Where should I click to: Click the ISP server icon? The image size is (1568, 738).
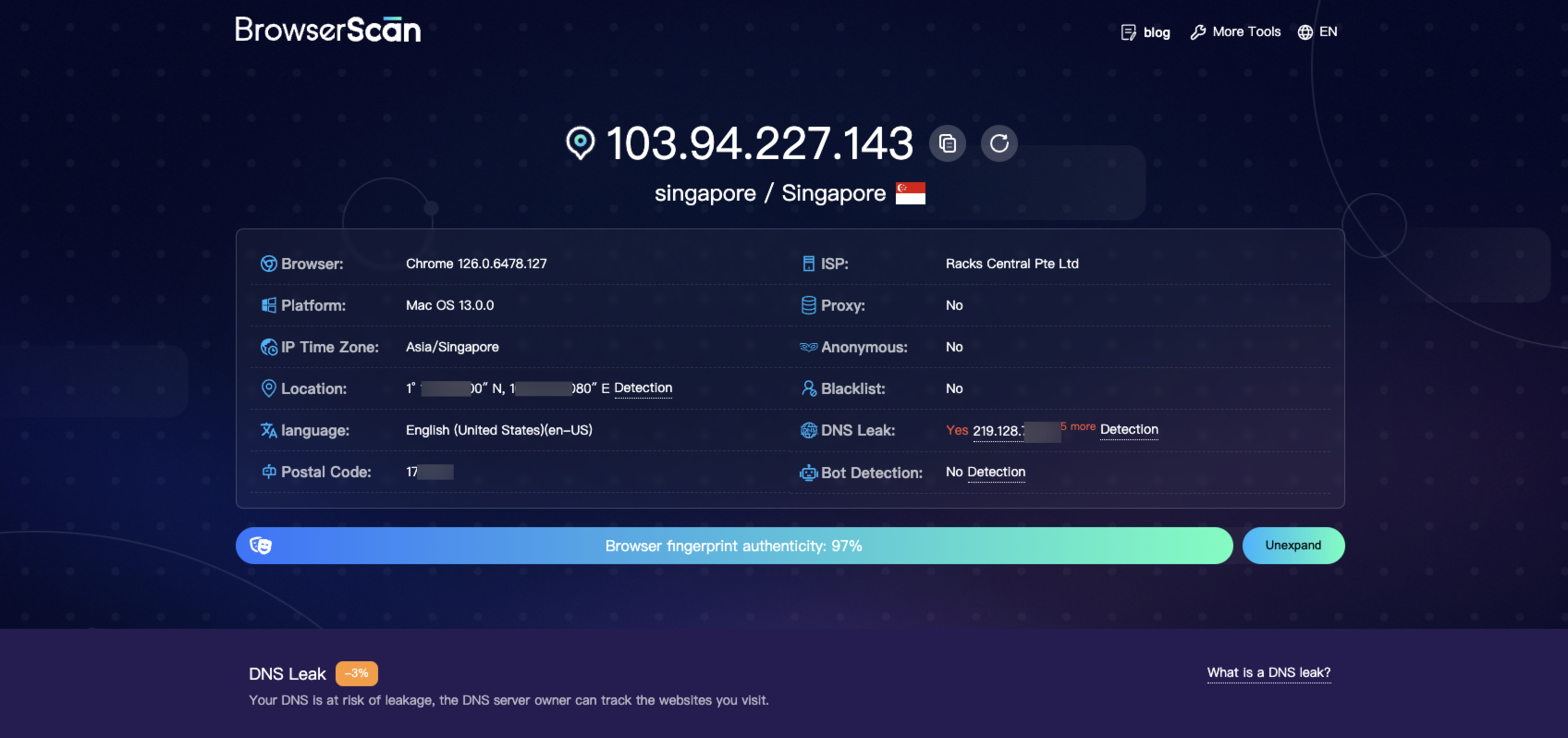[x=809, y=264]
